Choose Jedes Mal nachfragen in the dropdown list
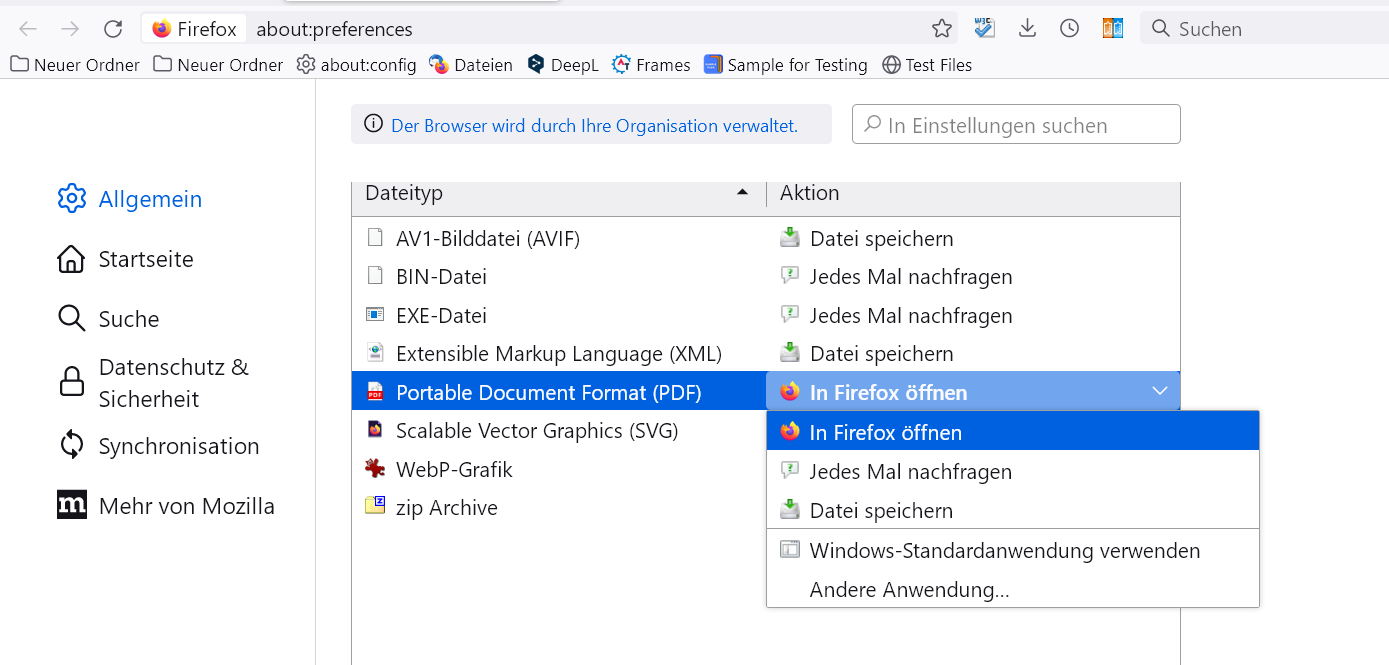1389x665 pixels. pos(910,471)
